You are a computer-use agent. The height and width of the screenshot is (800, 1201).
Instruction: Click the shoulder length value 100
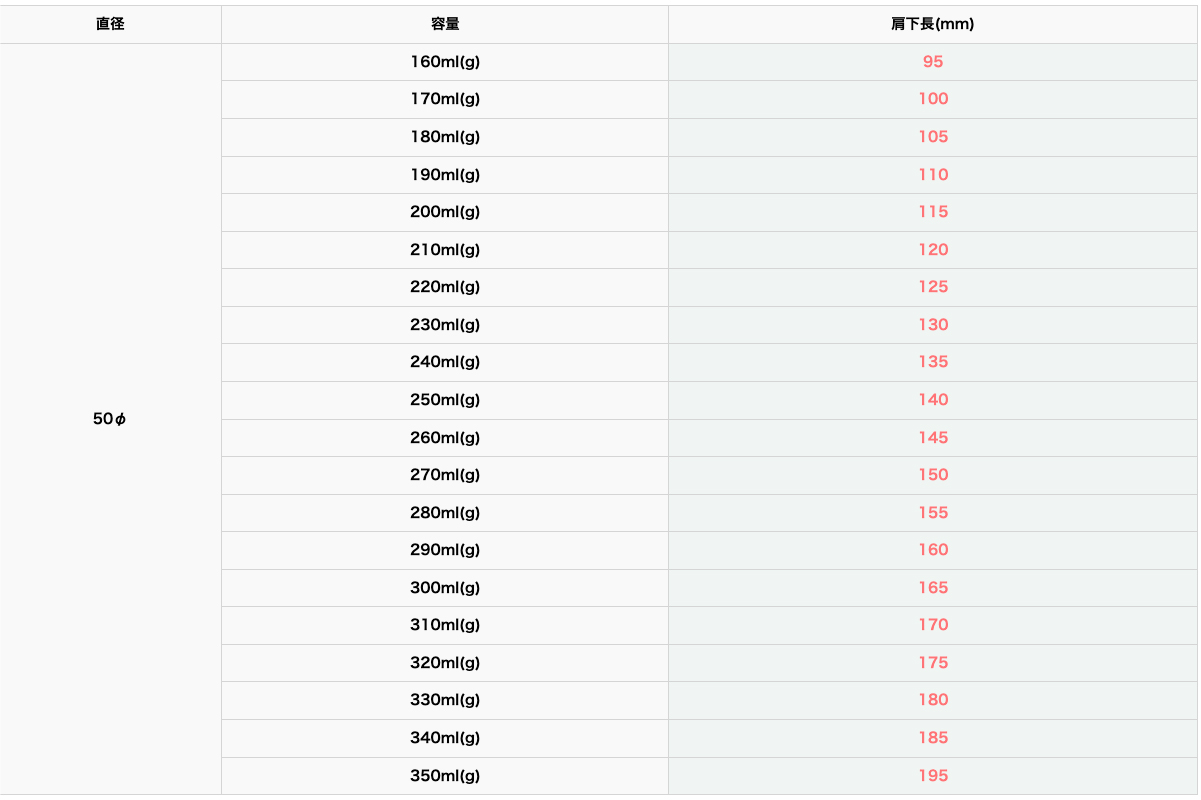coord(933,99)
